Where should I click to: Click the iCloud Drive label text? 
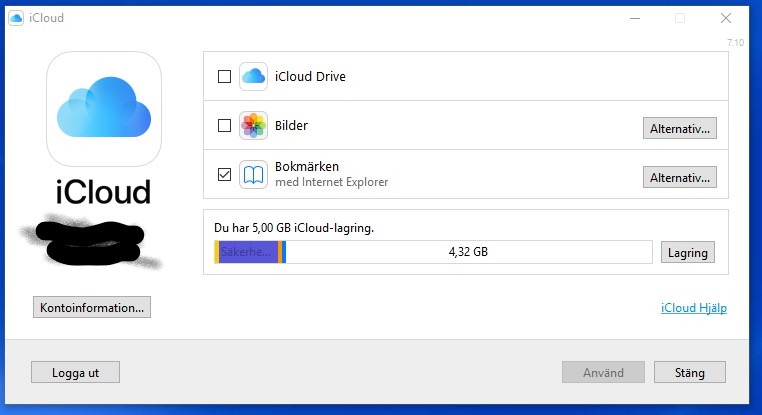coord(310,76)
